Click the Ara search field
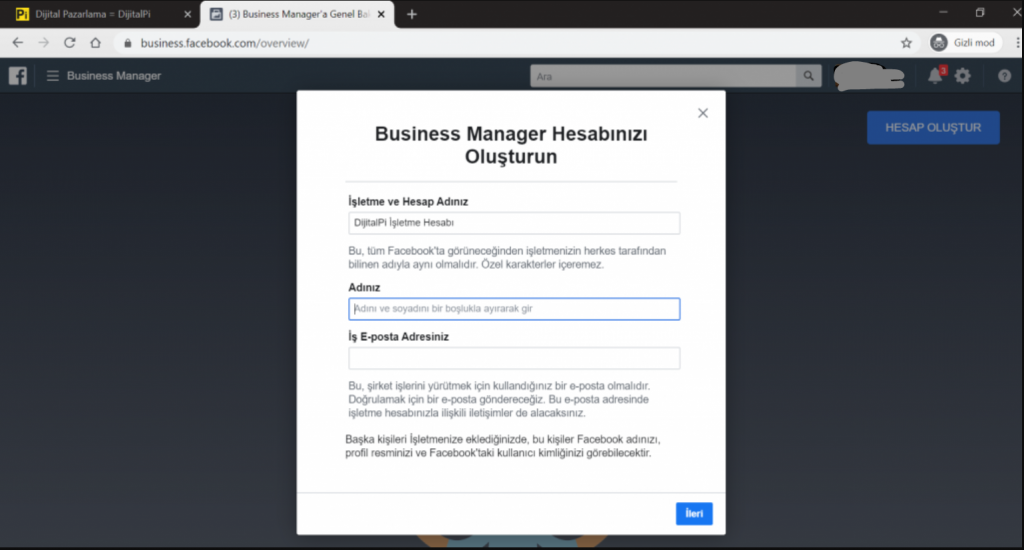 click(664, 76)
